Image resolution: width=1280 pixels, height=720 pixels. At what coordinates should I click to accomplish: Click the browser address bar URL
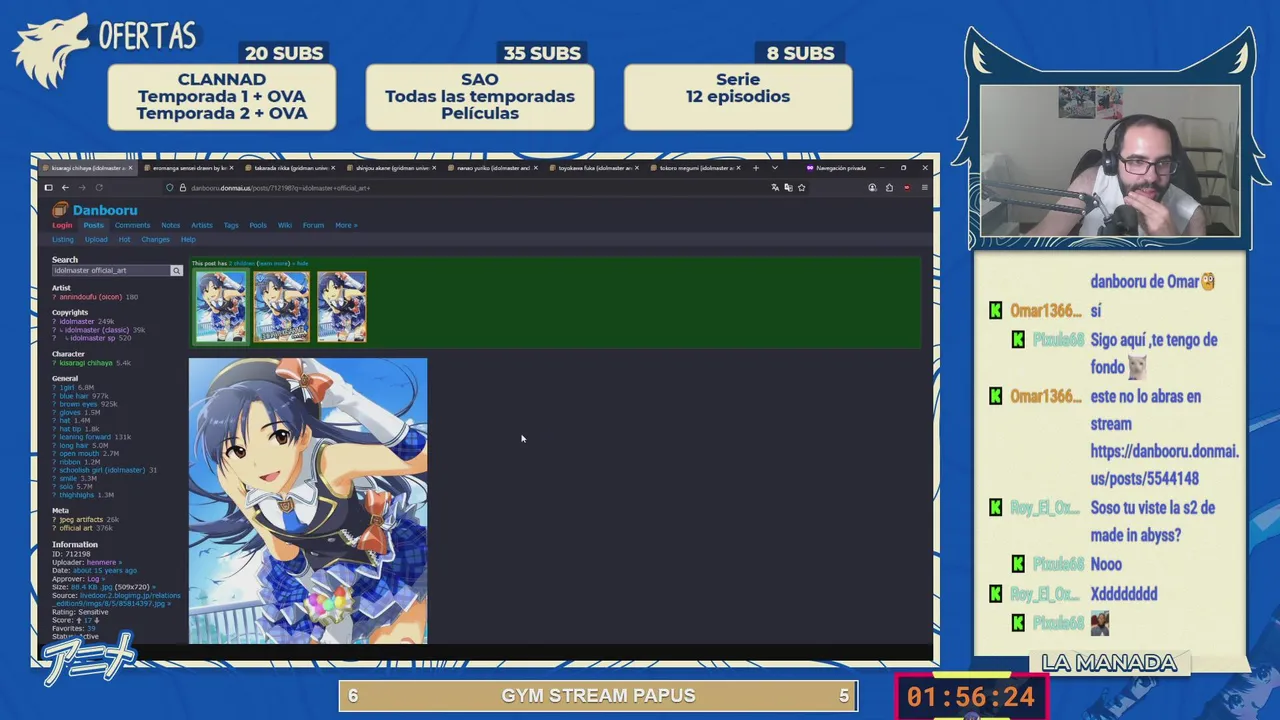pyautogui.click(x=280, y=188)
